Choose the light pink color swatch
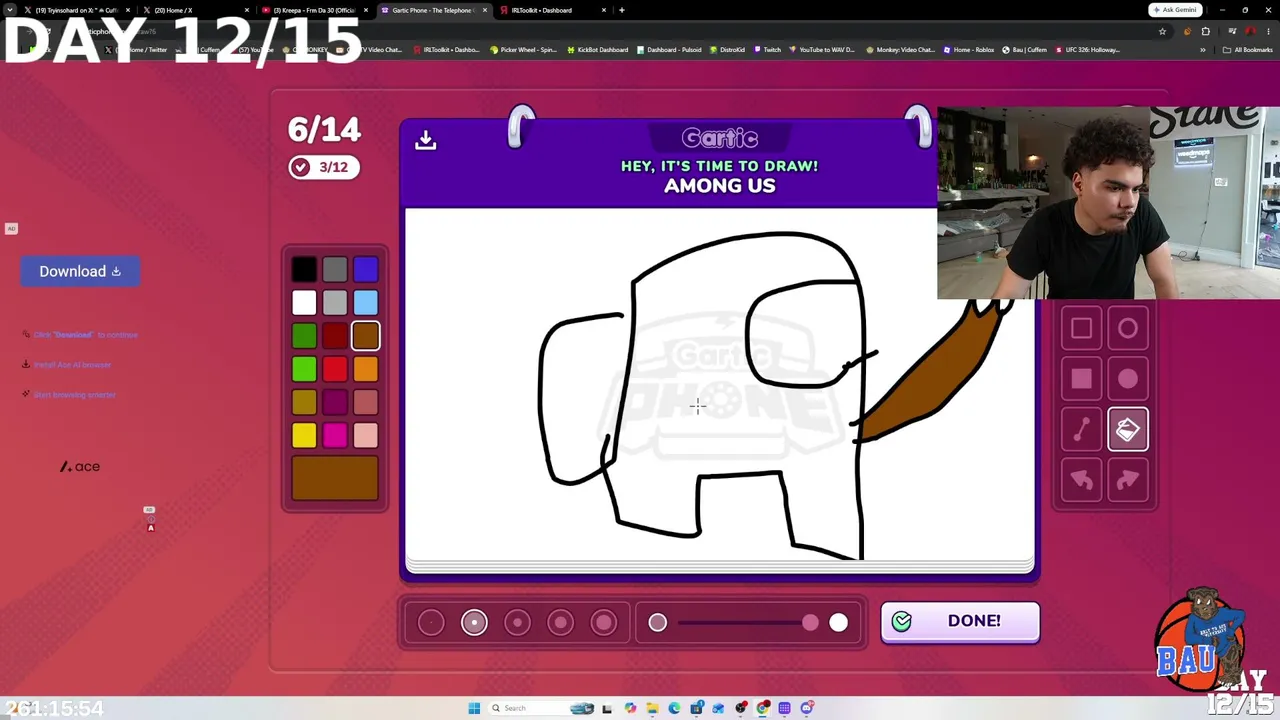 (366, 436)
